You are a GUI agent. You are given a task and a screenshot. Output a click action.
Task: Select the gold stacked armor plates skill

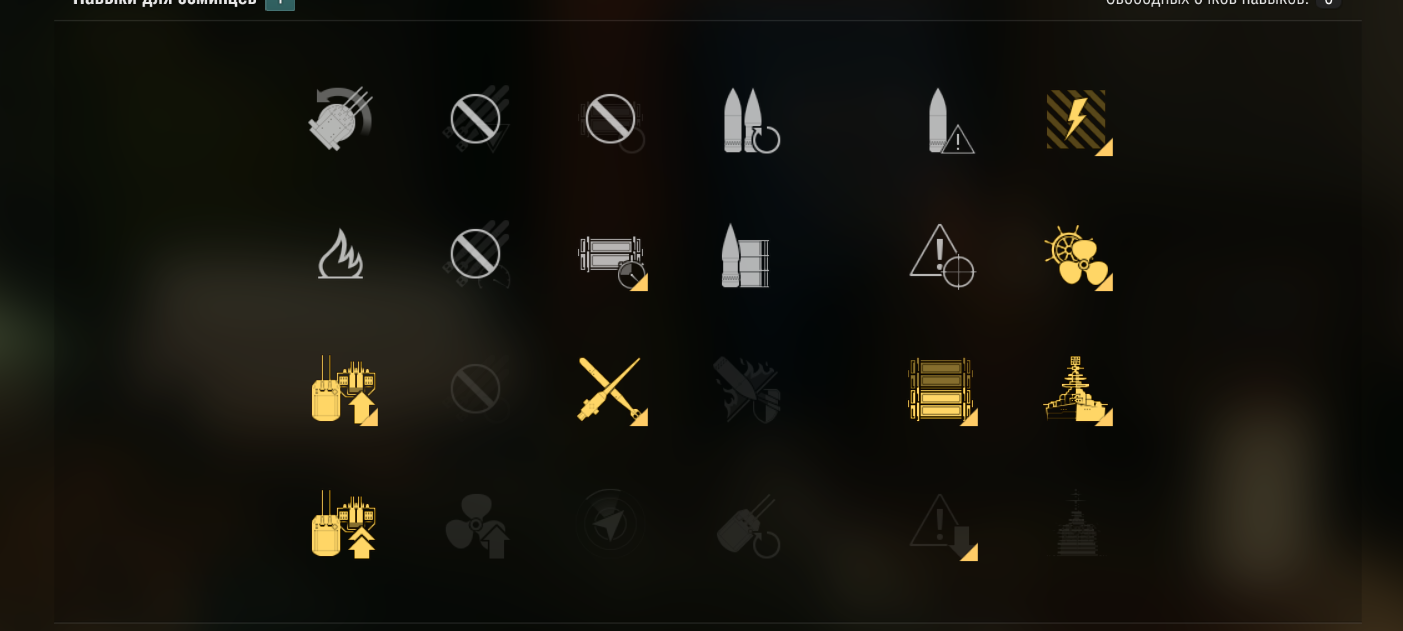click(x=942, y=391)
